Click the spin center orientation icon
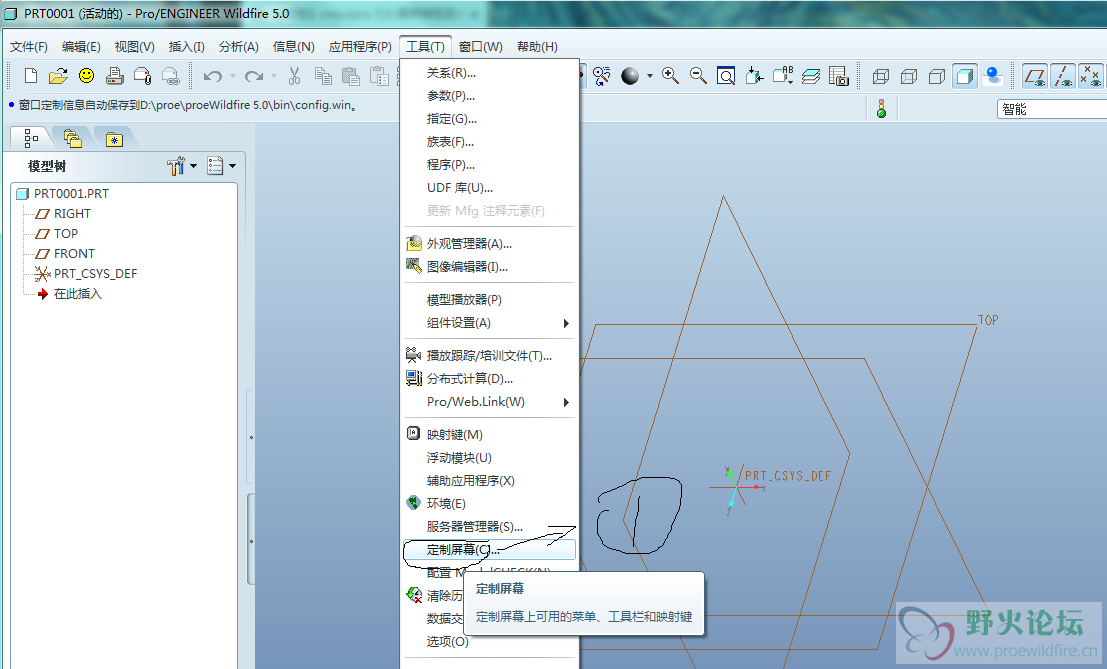Image resolution: width=1107 pixels, height=669 pixels. pyautogui.click(x=602, y=76)
